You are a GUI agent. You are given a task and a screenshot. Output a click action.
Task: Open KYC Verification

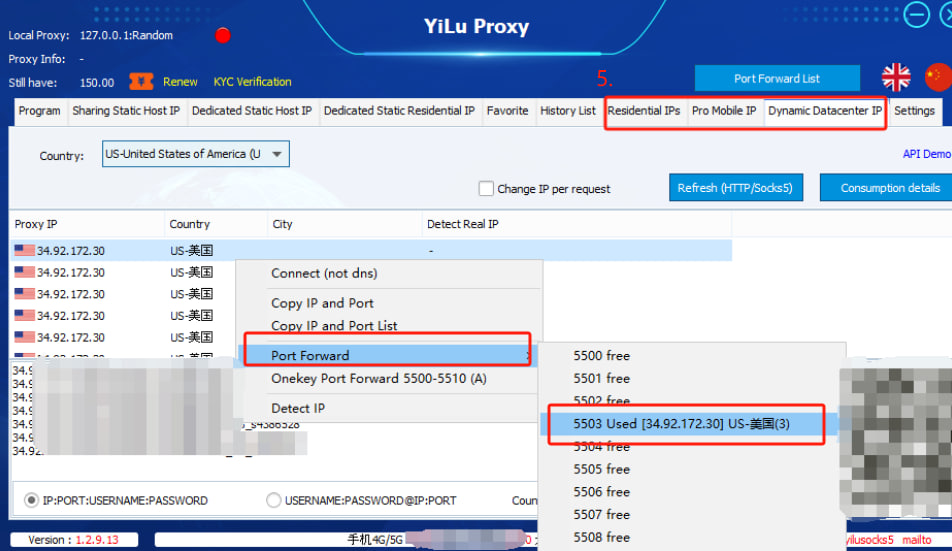pos(252,82)
